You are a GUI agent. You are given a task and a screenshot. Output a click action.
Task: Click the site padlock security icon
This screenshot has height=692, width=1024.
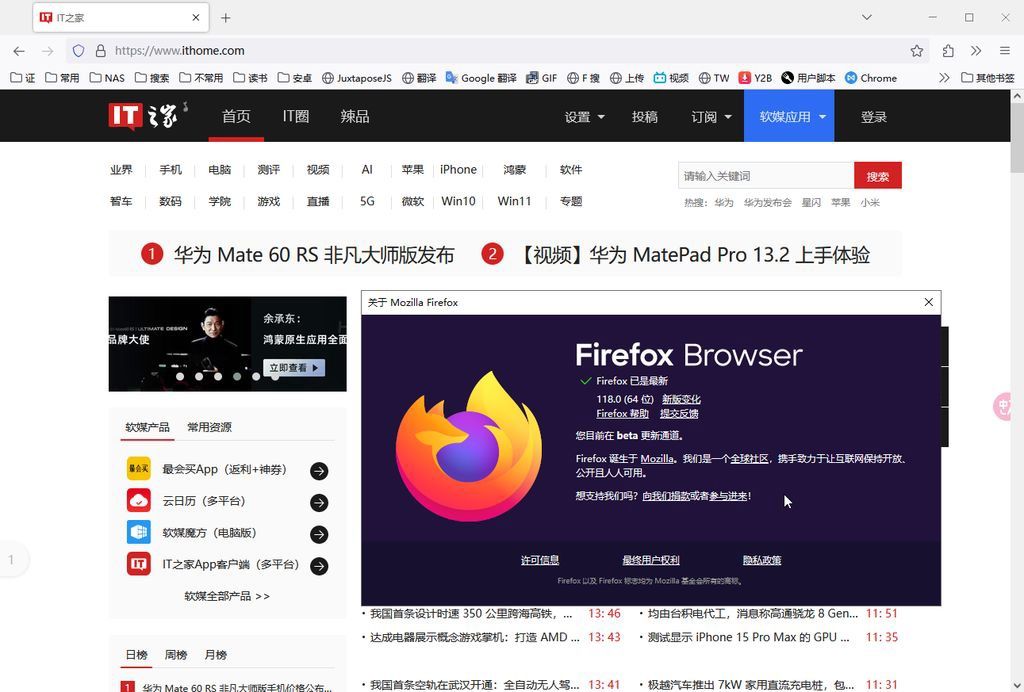[101, 51]
